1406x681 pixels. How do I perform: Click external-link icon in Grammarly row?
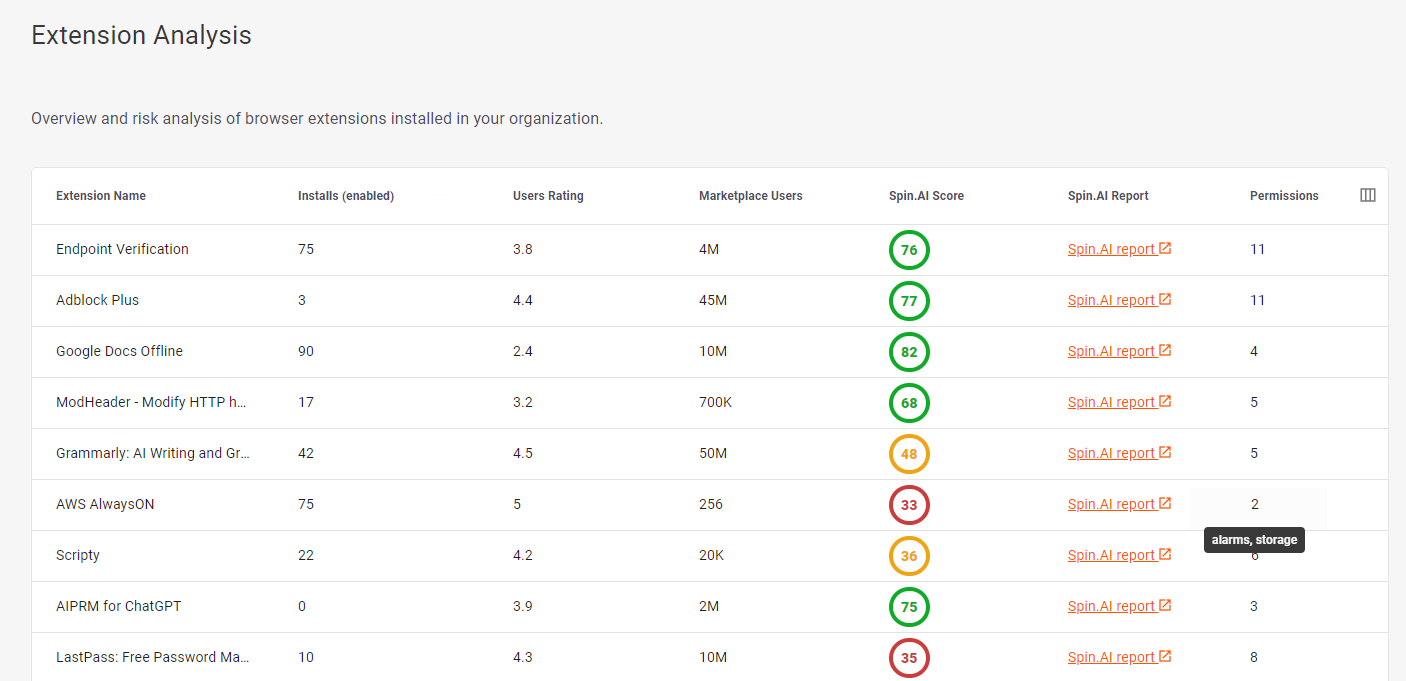1165,453
